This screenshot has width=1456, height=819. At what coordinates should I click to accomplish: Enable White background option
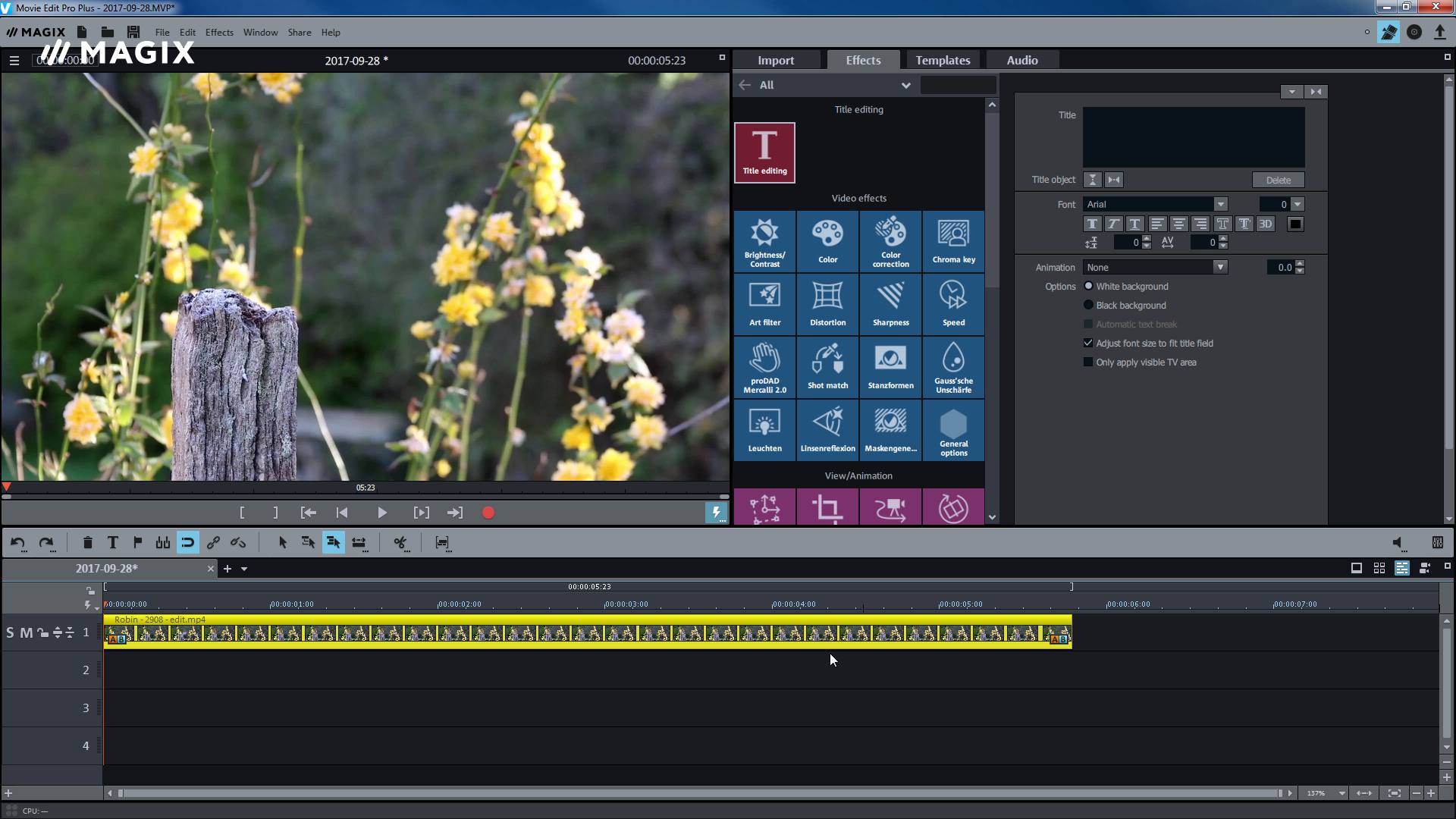click(x=1088, y=286)
